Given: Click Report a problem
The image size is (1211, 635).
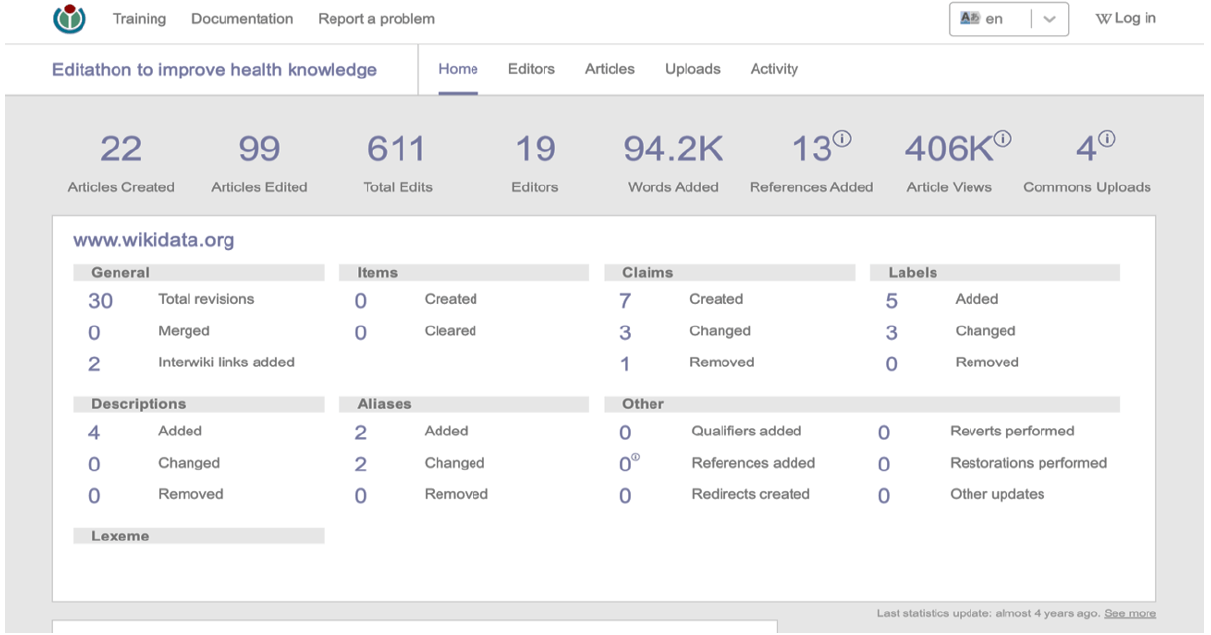Looking at the screenshot, I should pos(376,19).
